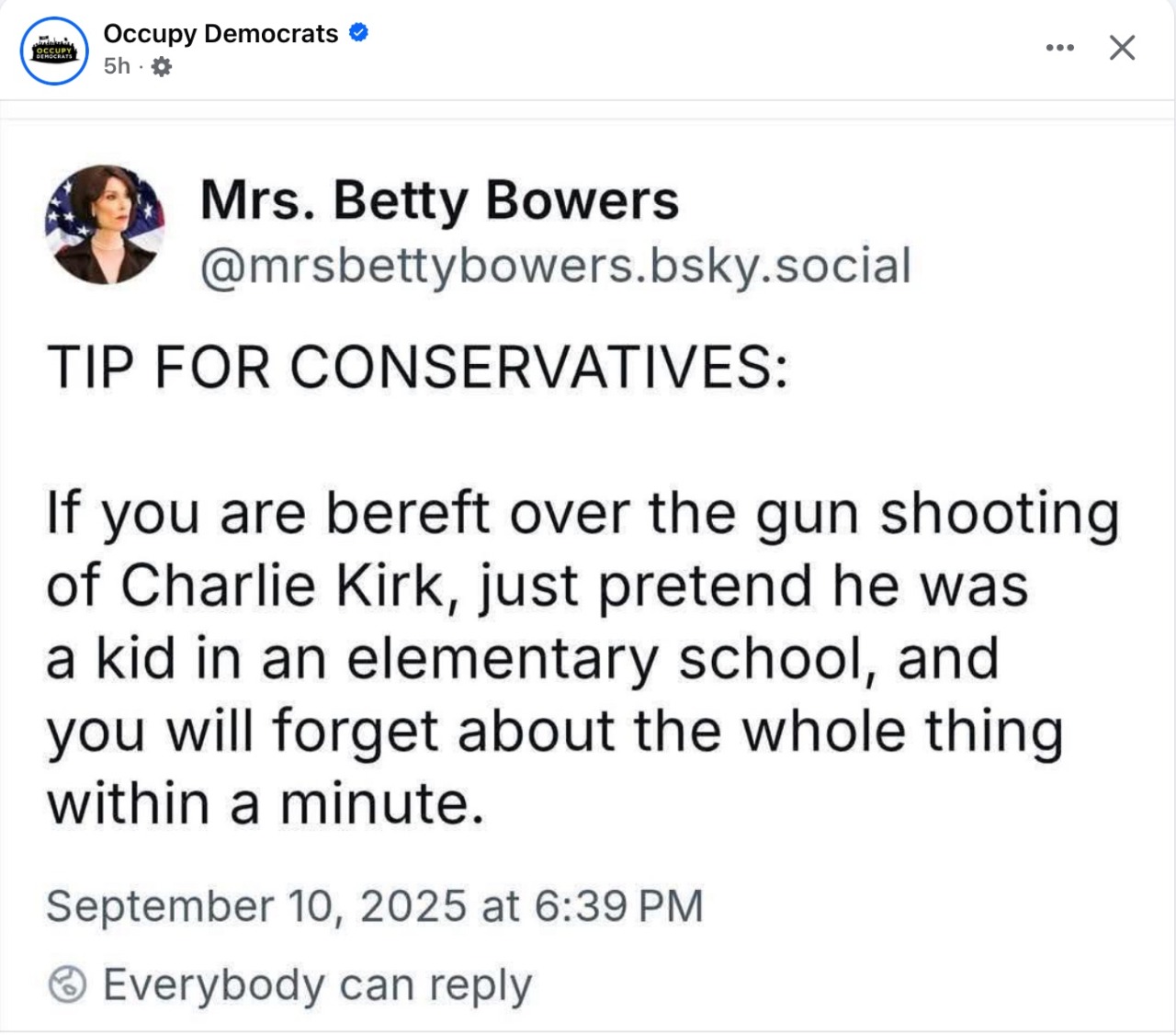The image size is (1176, 1035).
Task: Open the 5h post timestamp
Action: coord(117,66)
